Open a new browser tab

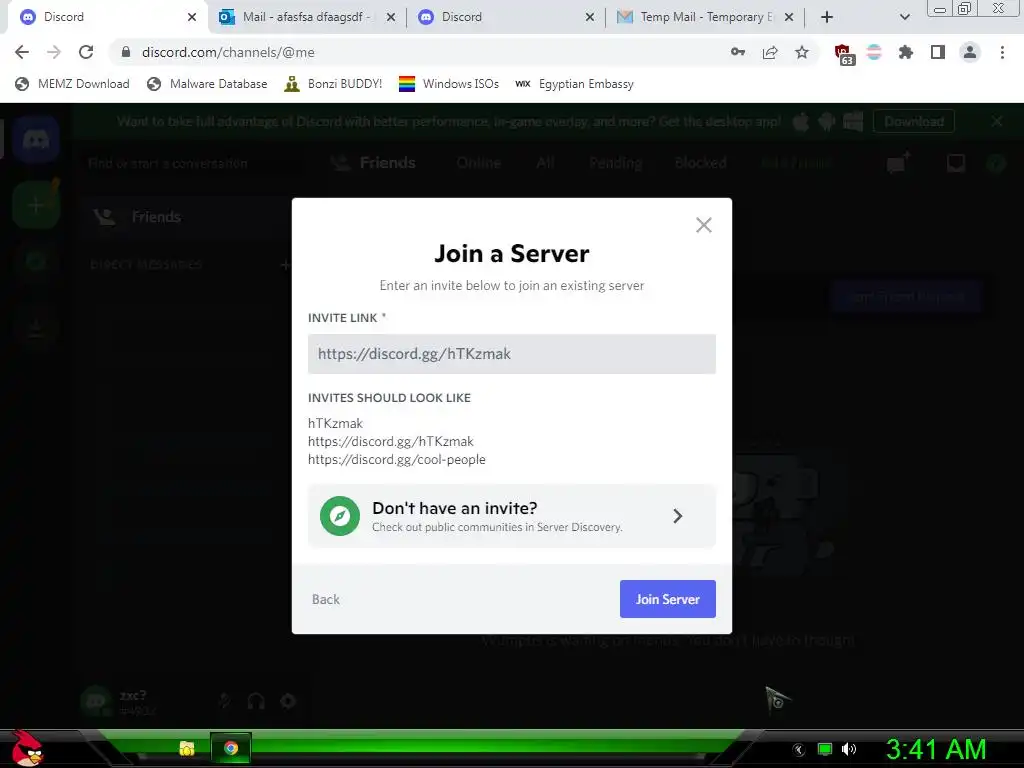pos(827,17)
